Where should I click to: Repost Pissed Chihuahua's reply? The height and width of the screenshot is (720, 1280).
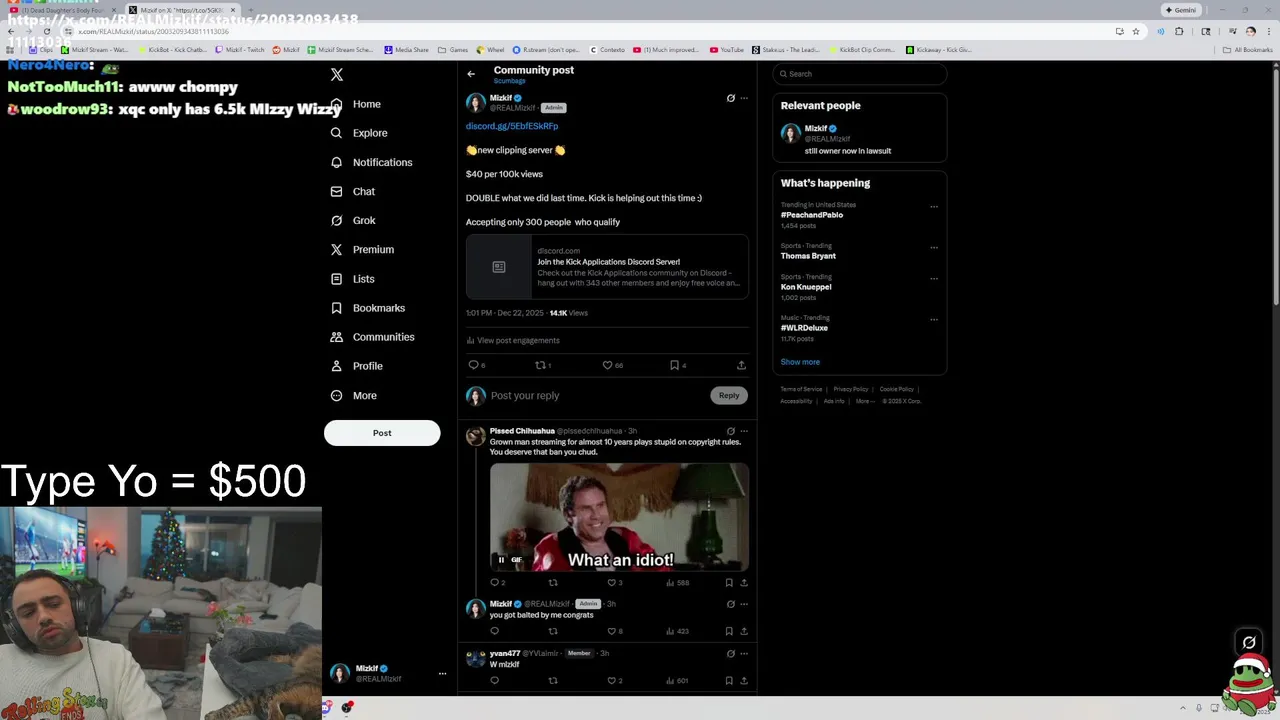pos(553,582)
